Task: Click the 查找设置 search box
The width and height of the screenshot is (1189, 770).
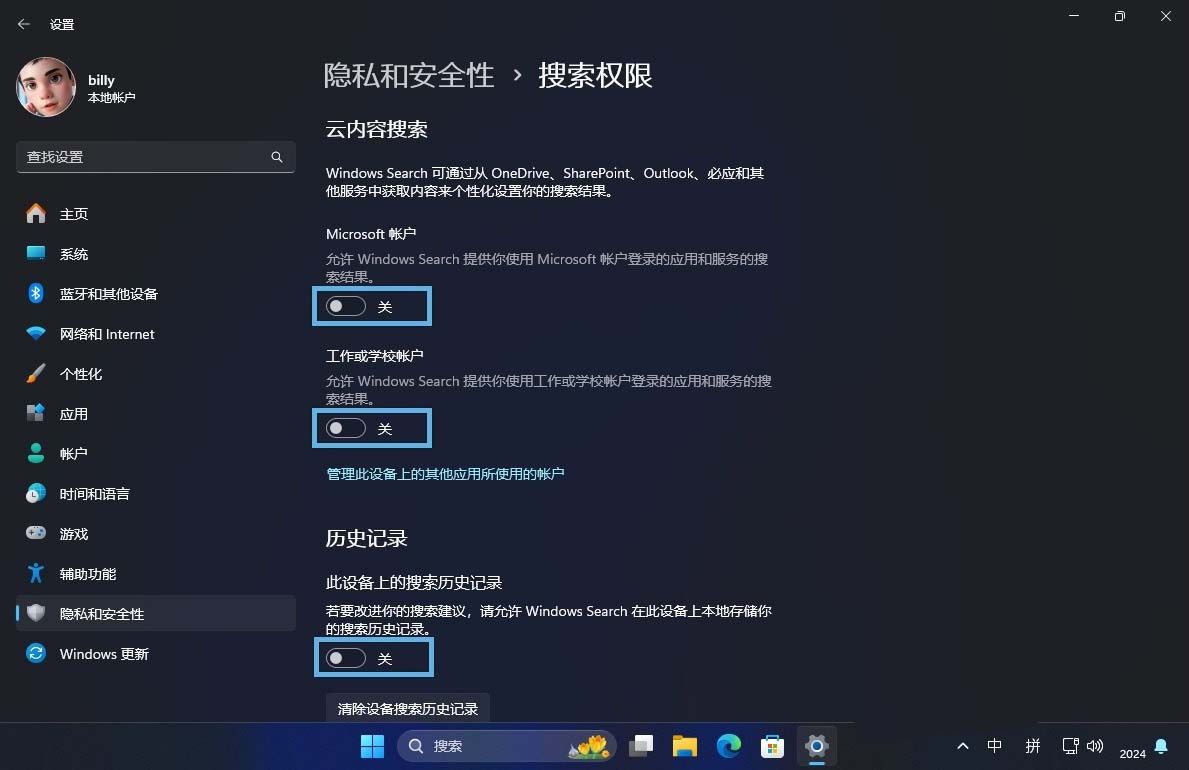Action: [x=150, y=157]
